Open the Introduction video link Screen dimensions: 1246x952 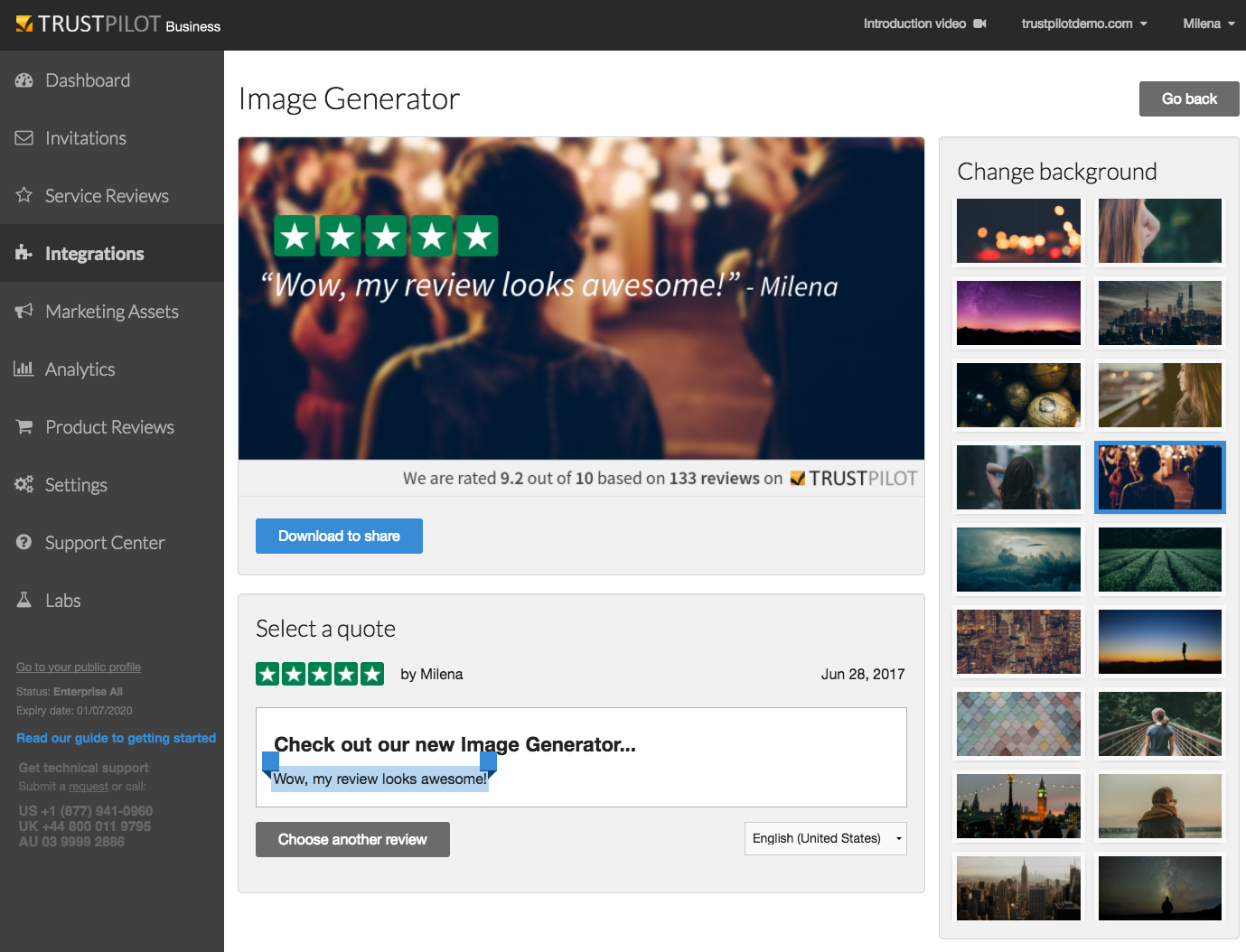924,23
